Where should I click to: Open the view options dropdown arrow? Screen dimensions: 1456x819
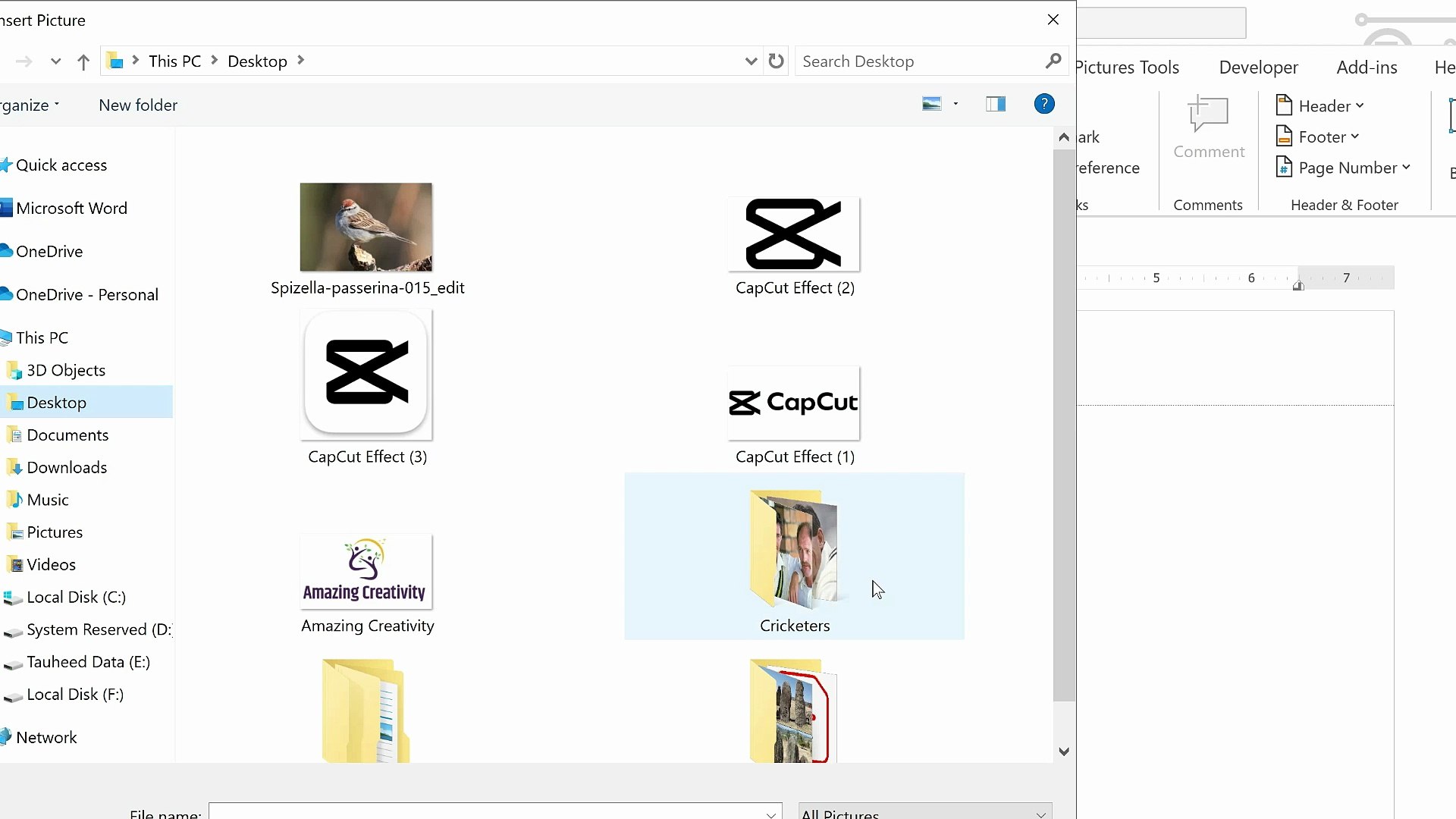[x=955, y=105]
